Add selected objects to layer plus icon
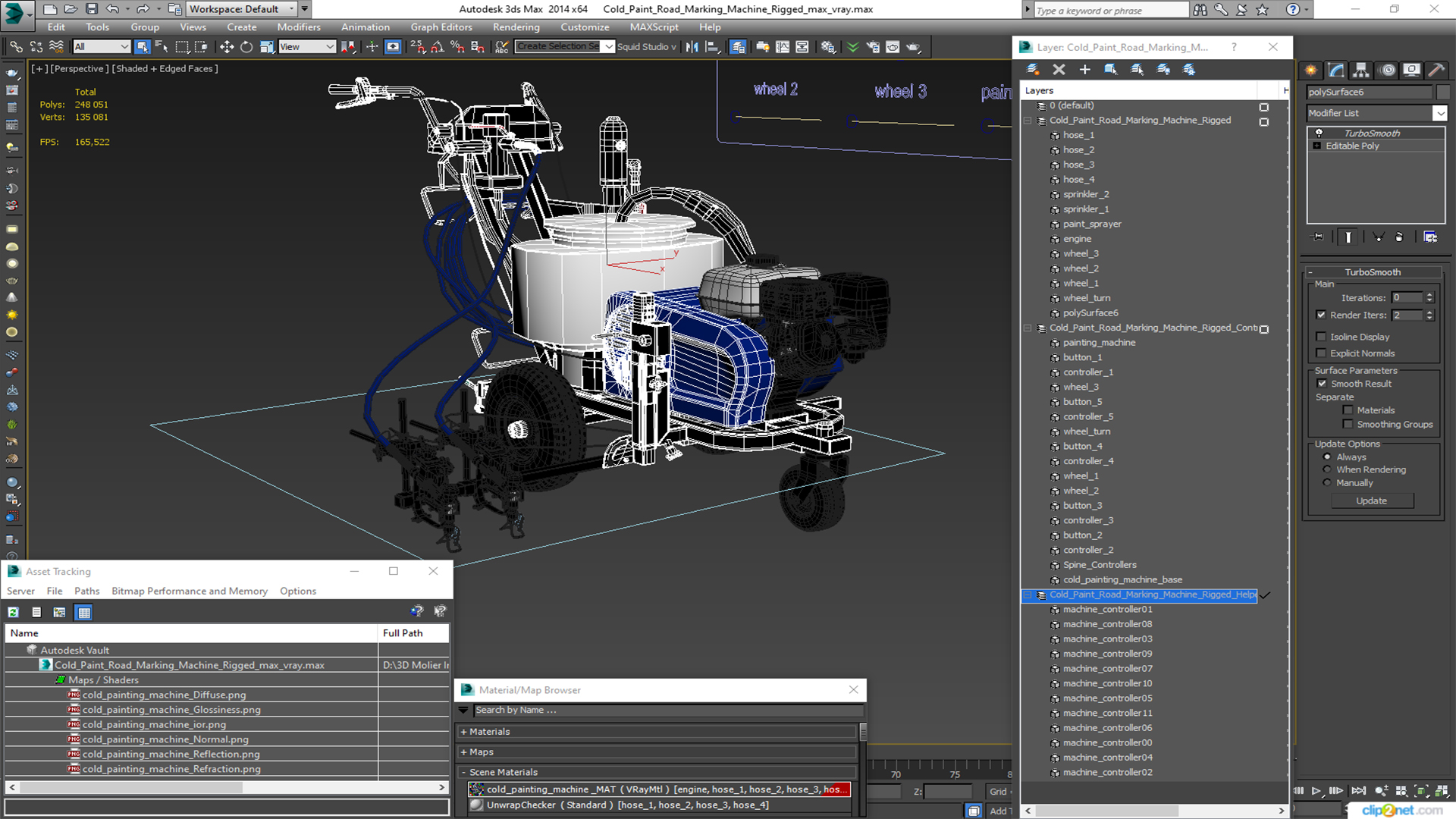Viewport: 1456px width, 819px height. pyautogui.click(x=1084, y=69)
